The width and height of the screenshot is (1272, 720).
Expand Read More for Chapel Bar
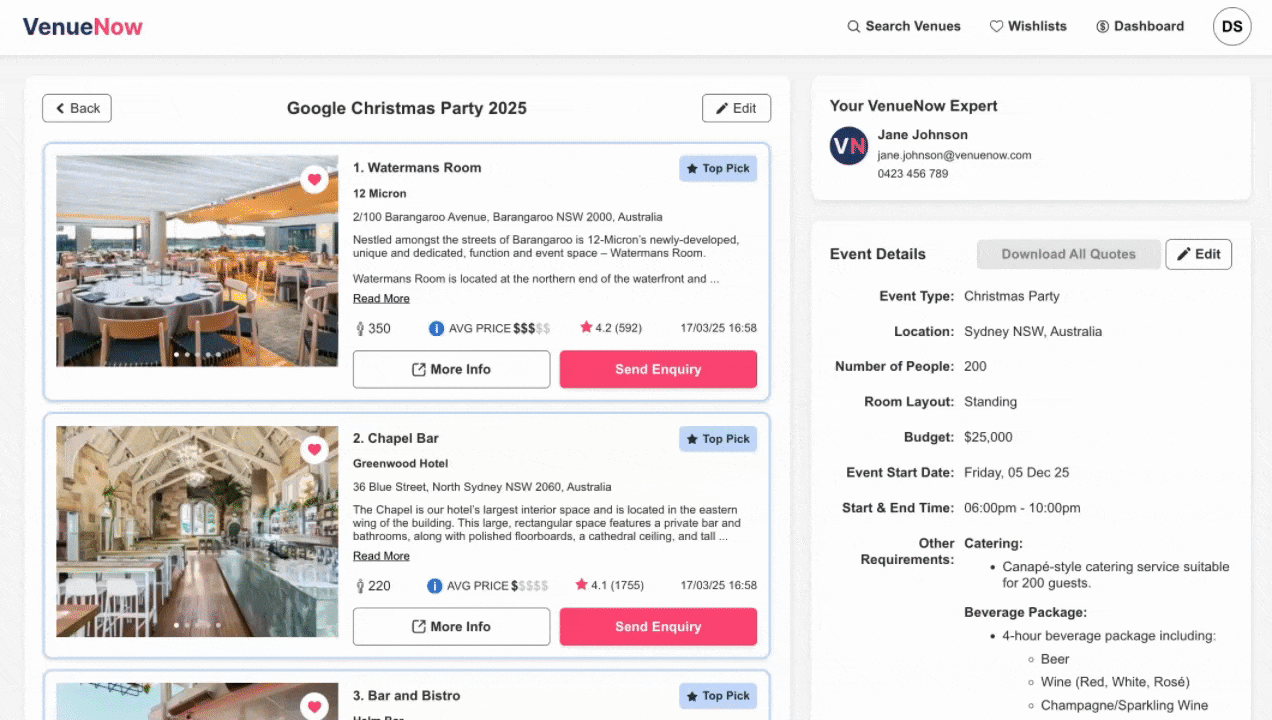click(381, 556)
